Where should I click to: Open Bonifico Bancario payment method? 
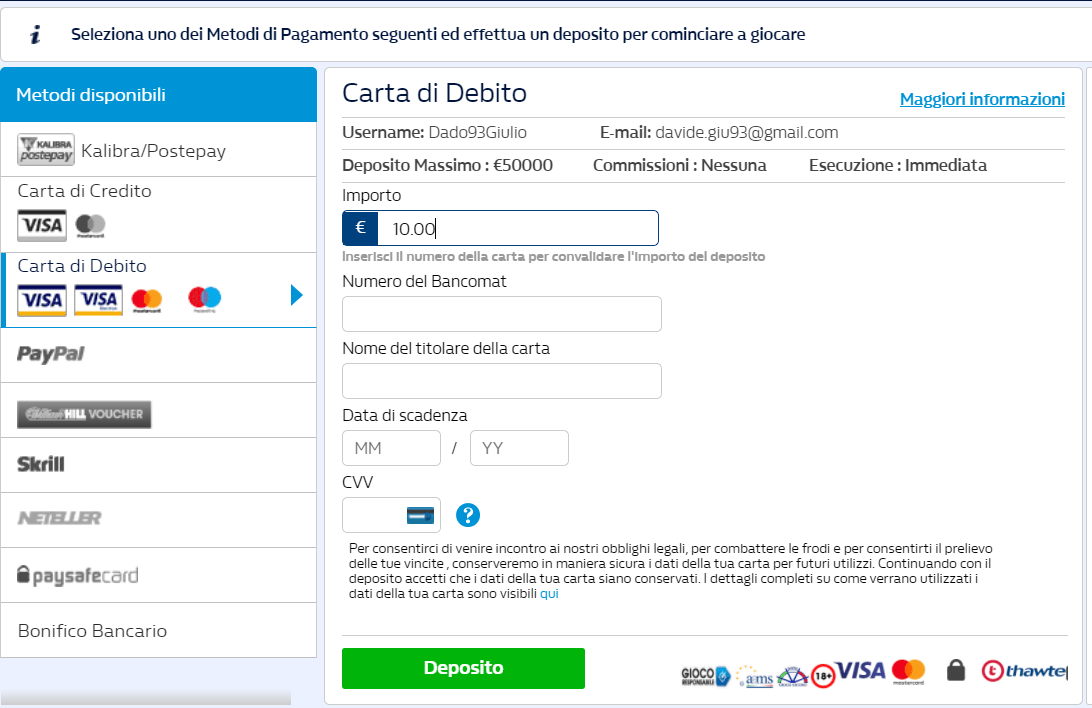[92, 631]
